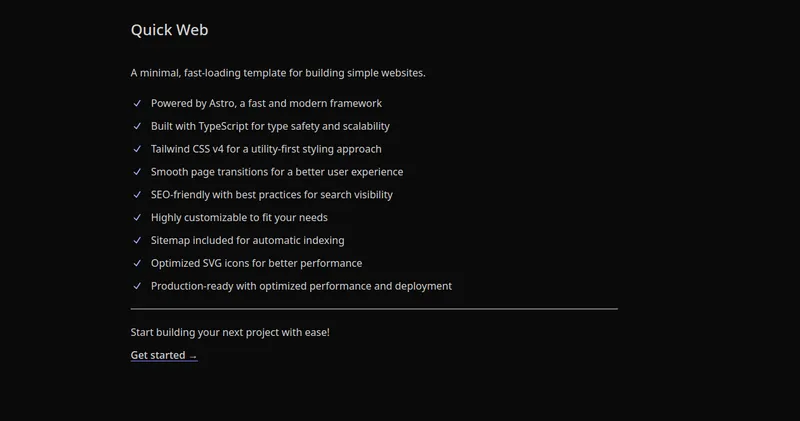The width and height of the screenshot is (800, 421).
Task: Click the Quick Web page title
Action: (169, 30)
